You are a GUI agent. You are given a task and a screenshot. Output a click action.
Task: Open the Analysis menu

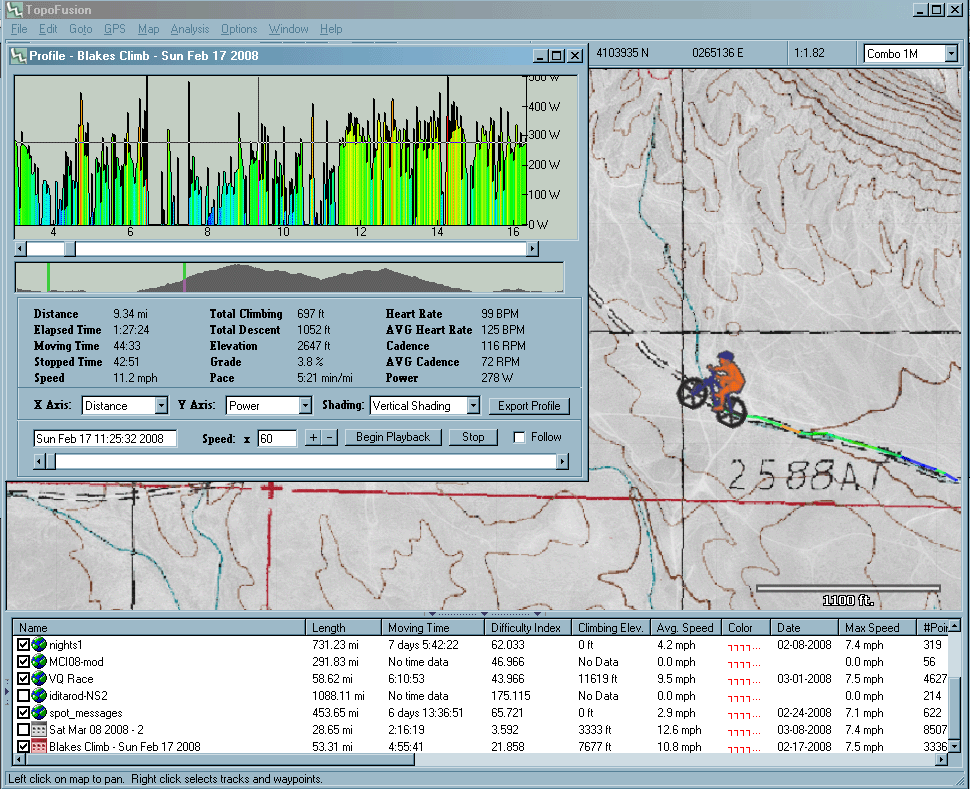[190, 29]
